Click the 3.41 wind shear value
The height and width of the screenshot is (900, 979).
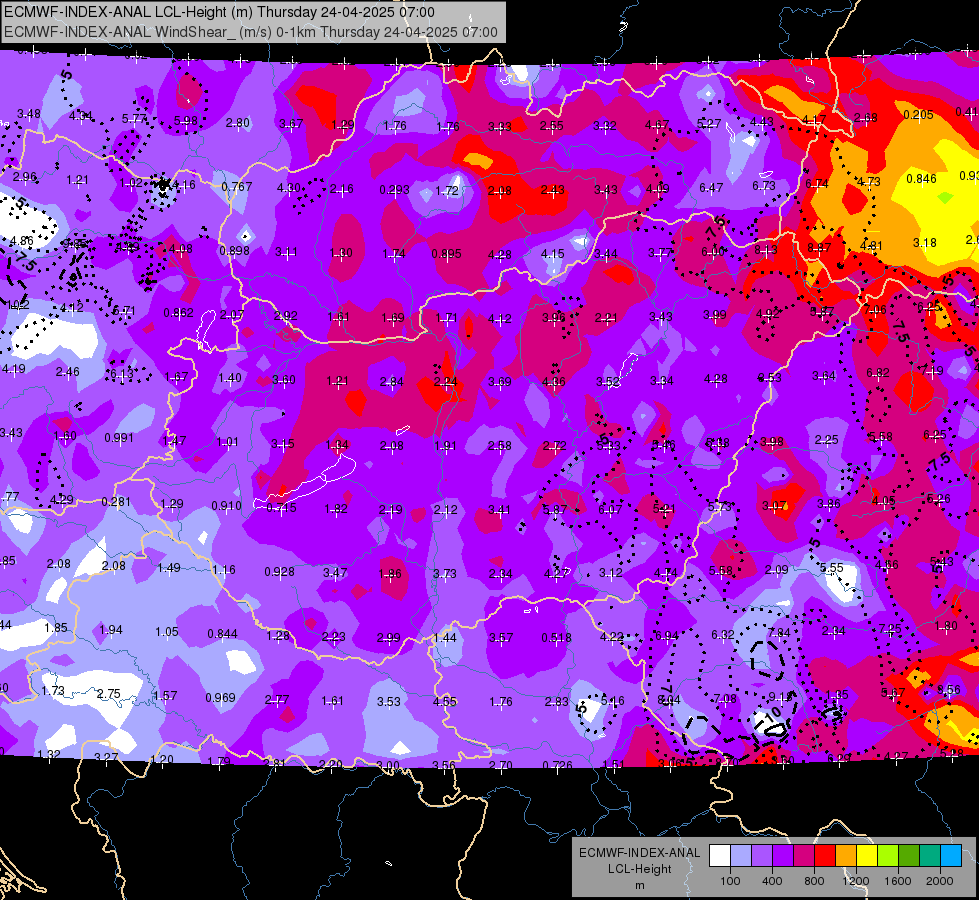coord(499,510)
